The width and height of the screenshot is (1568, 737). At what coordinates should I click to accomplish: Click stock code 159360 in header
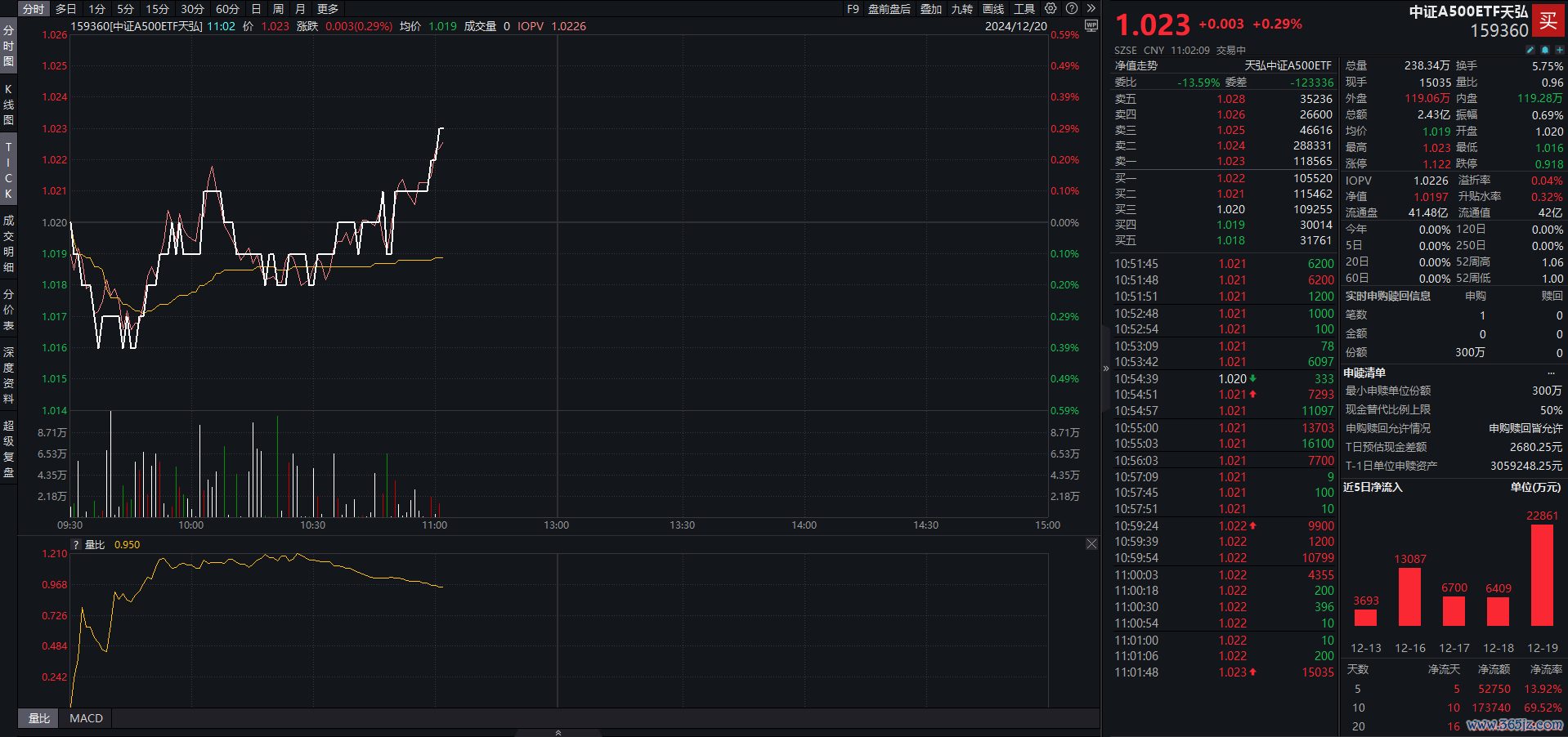point(1499,31)
